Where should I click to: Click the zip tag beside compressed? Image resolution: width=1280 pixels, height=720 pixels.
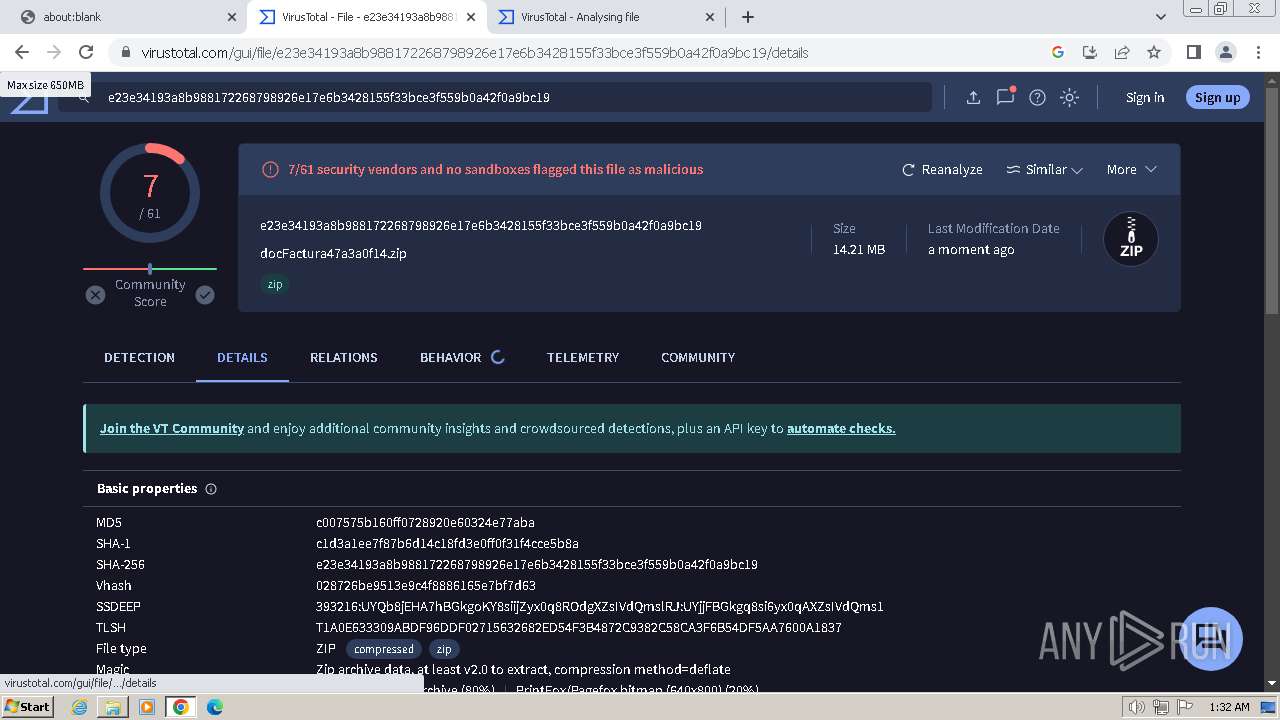(444, 649)
